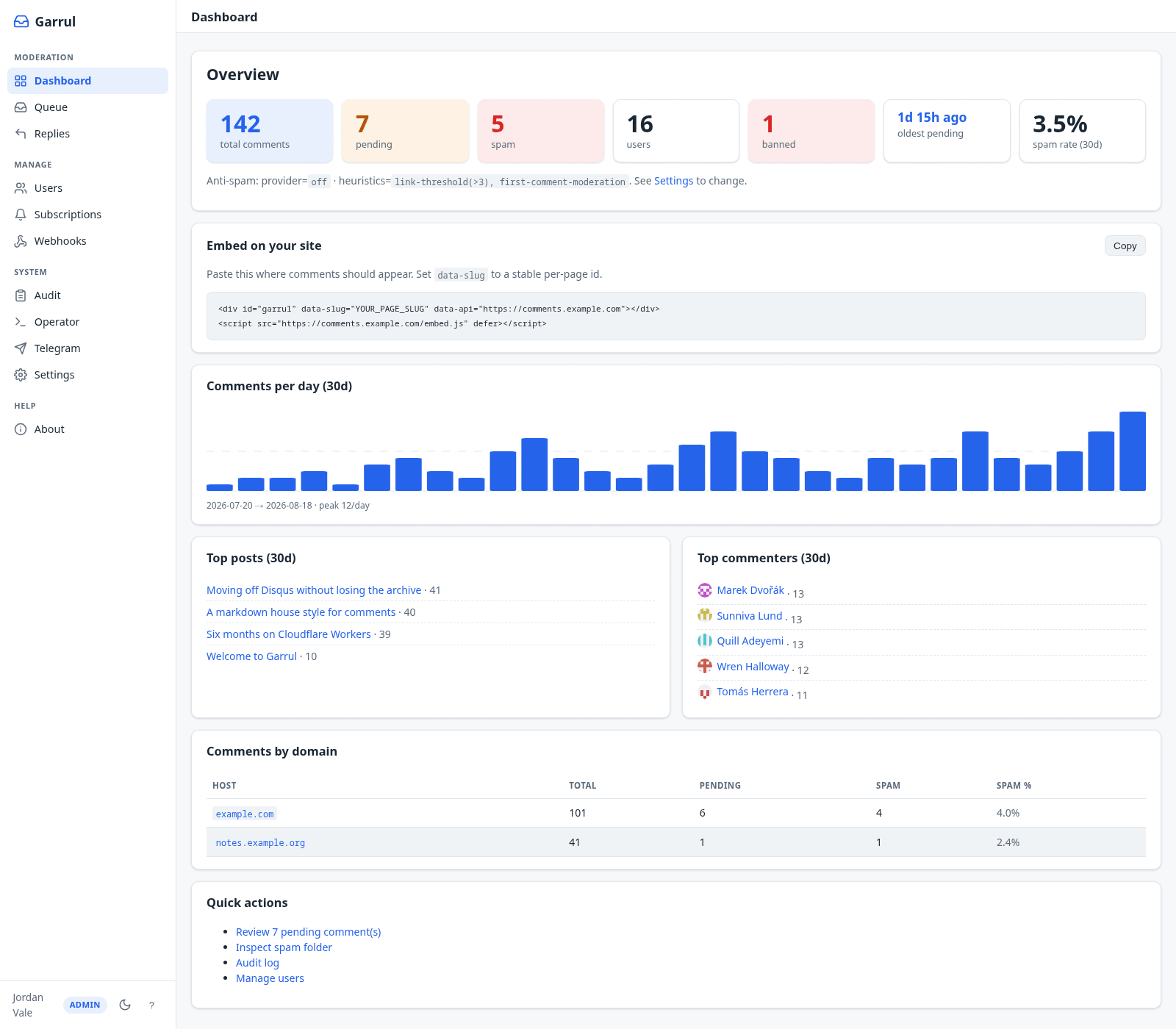Image resolution: width=1176 pixels, height=1029 pixels.
Task: Click Review 7 pending comment(s) link
Action: point(308,932)
